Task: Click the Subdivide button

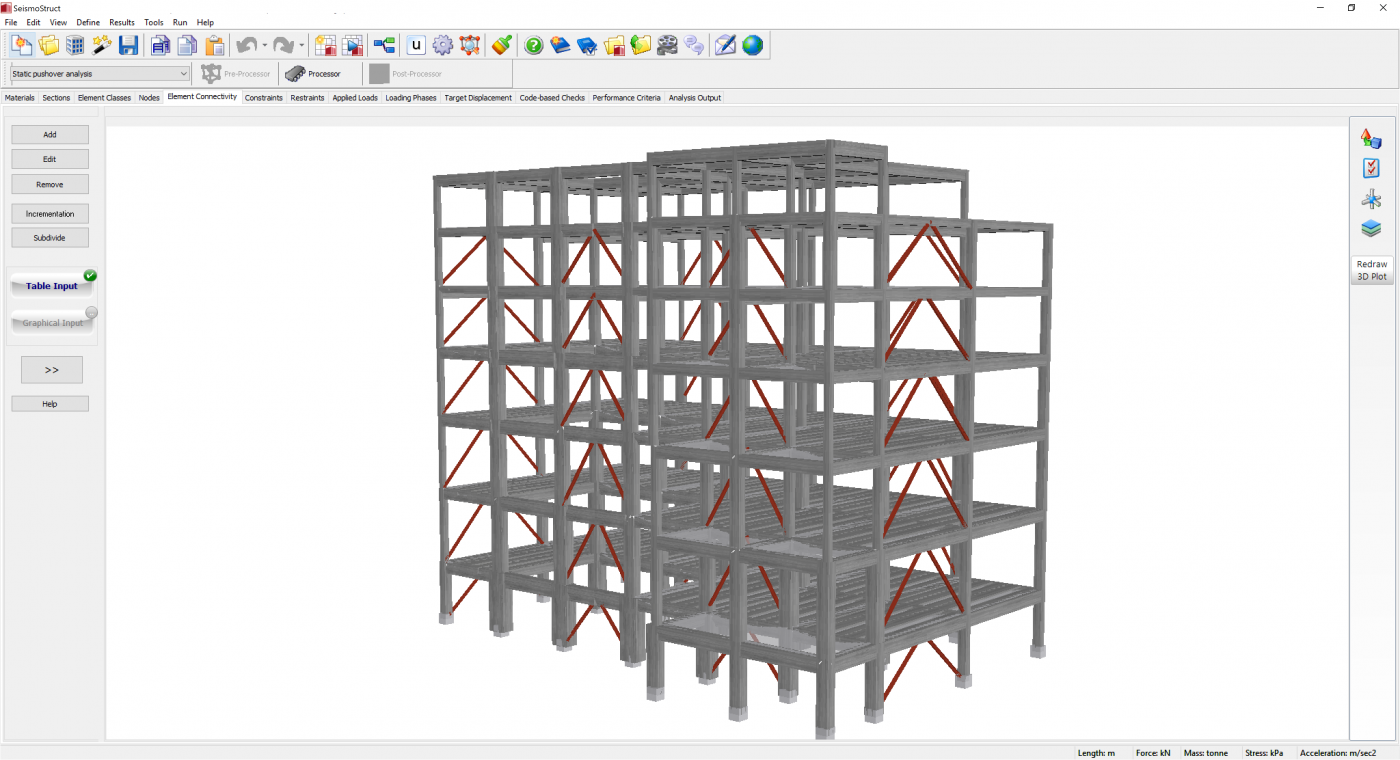Action: [50, 238]
